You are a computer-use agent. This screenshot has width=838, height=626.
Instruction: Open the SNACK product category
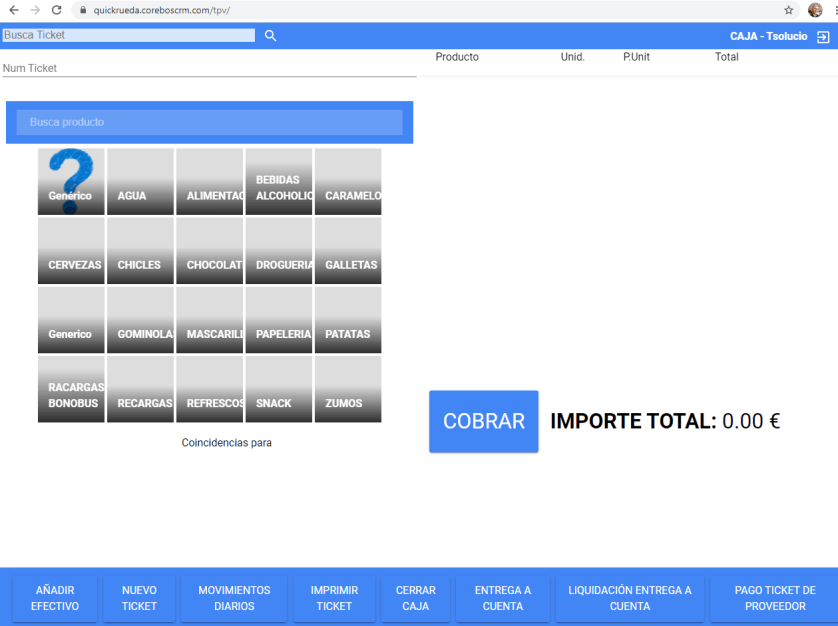pos(279,389)
